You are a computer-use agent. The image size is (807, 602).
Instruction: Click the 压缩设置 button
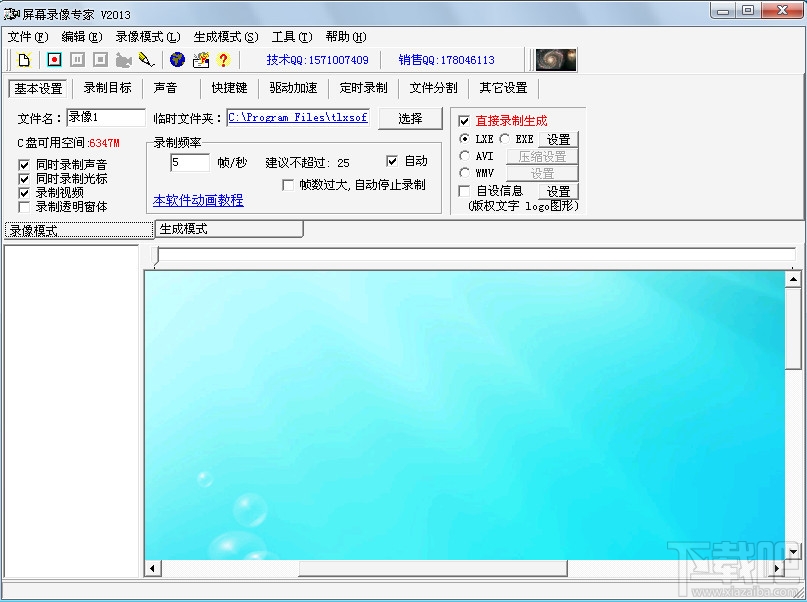[x=542, y=156]
